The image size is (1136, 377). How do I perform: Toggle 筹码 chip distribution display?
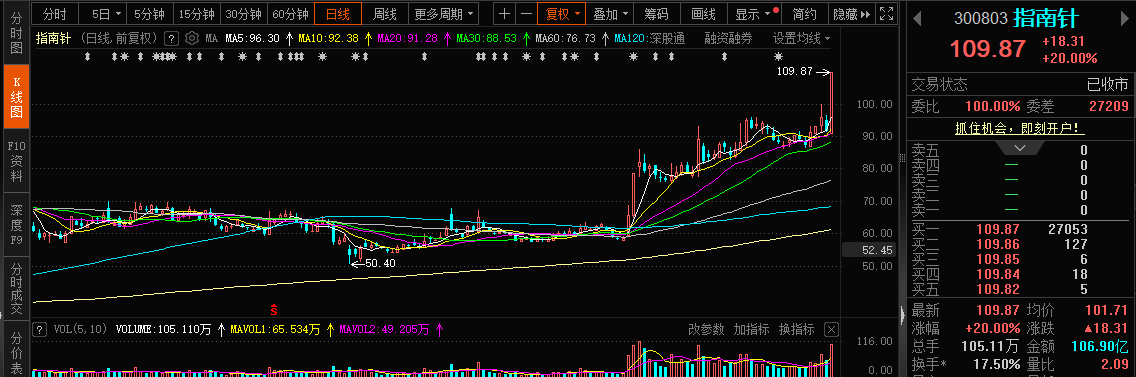(656, 14)
